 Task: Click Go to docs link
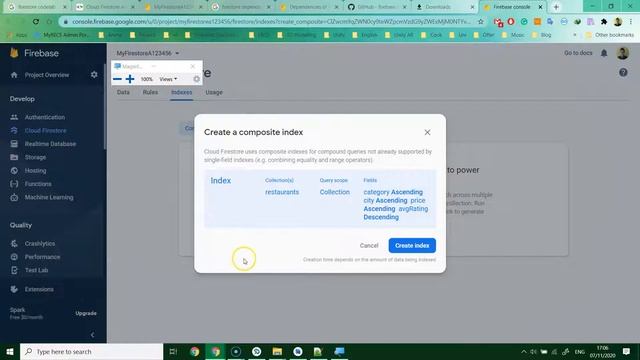coord(578,53)
